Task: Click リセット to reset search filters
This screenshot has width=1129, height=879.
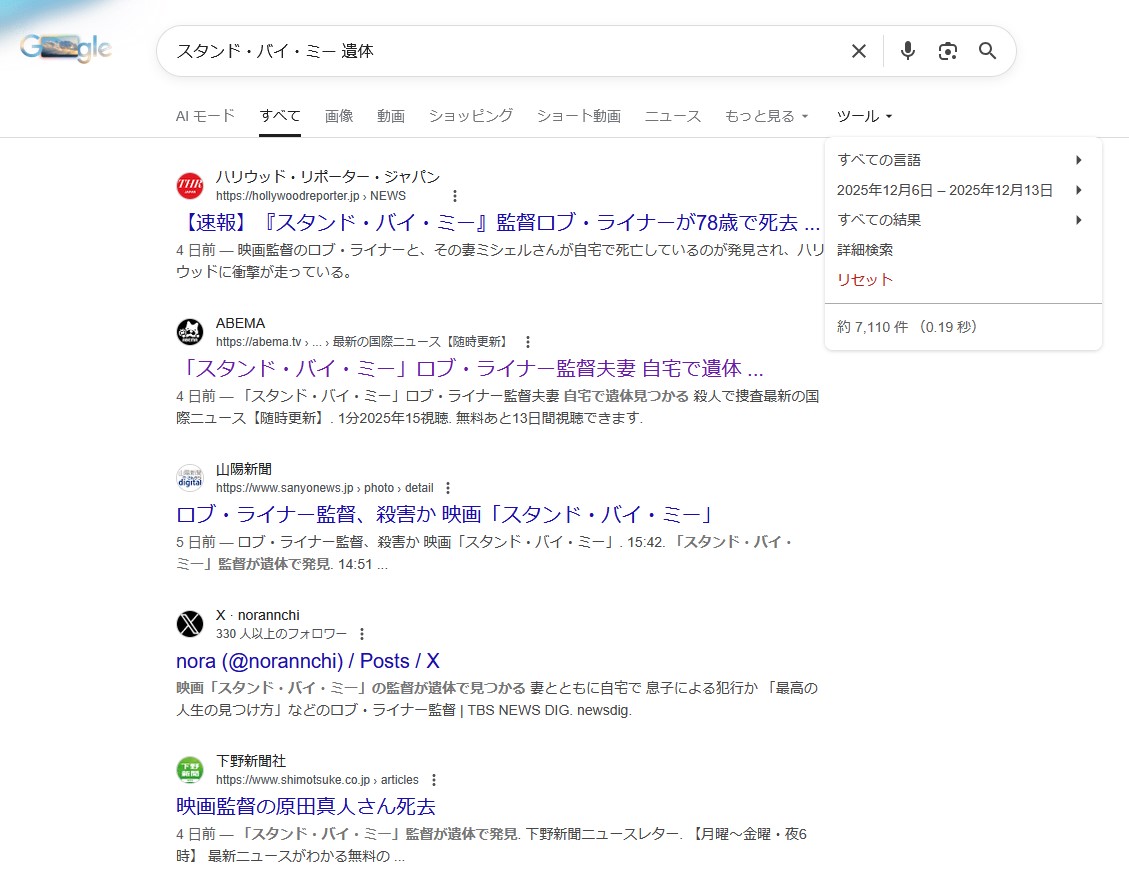Action: tap(865, 280)
